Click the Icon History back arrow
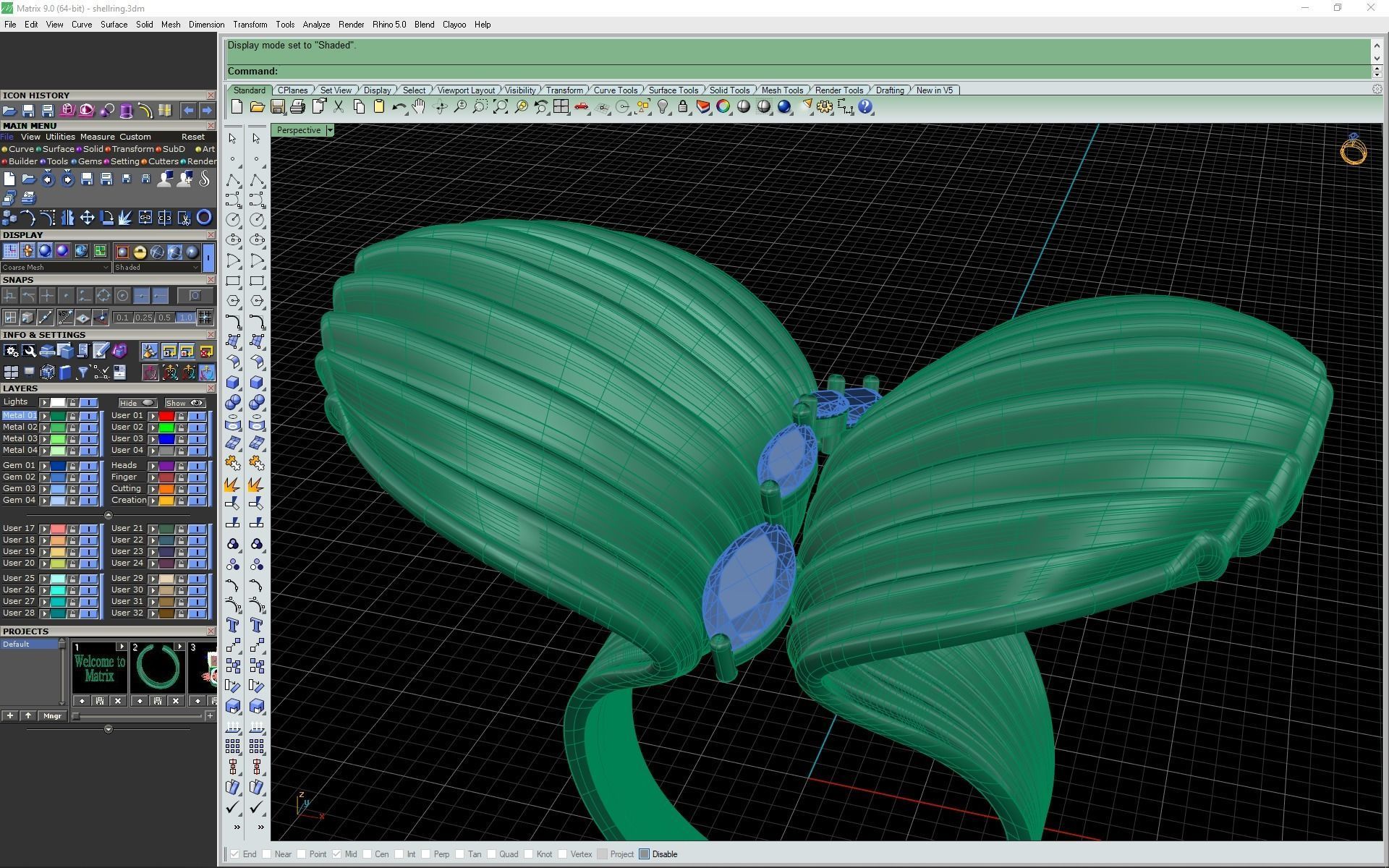This screenshot has width=1389, height=868. point(188,110)
